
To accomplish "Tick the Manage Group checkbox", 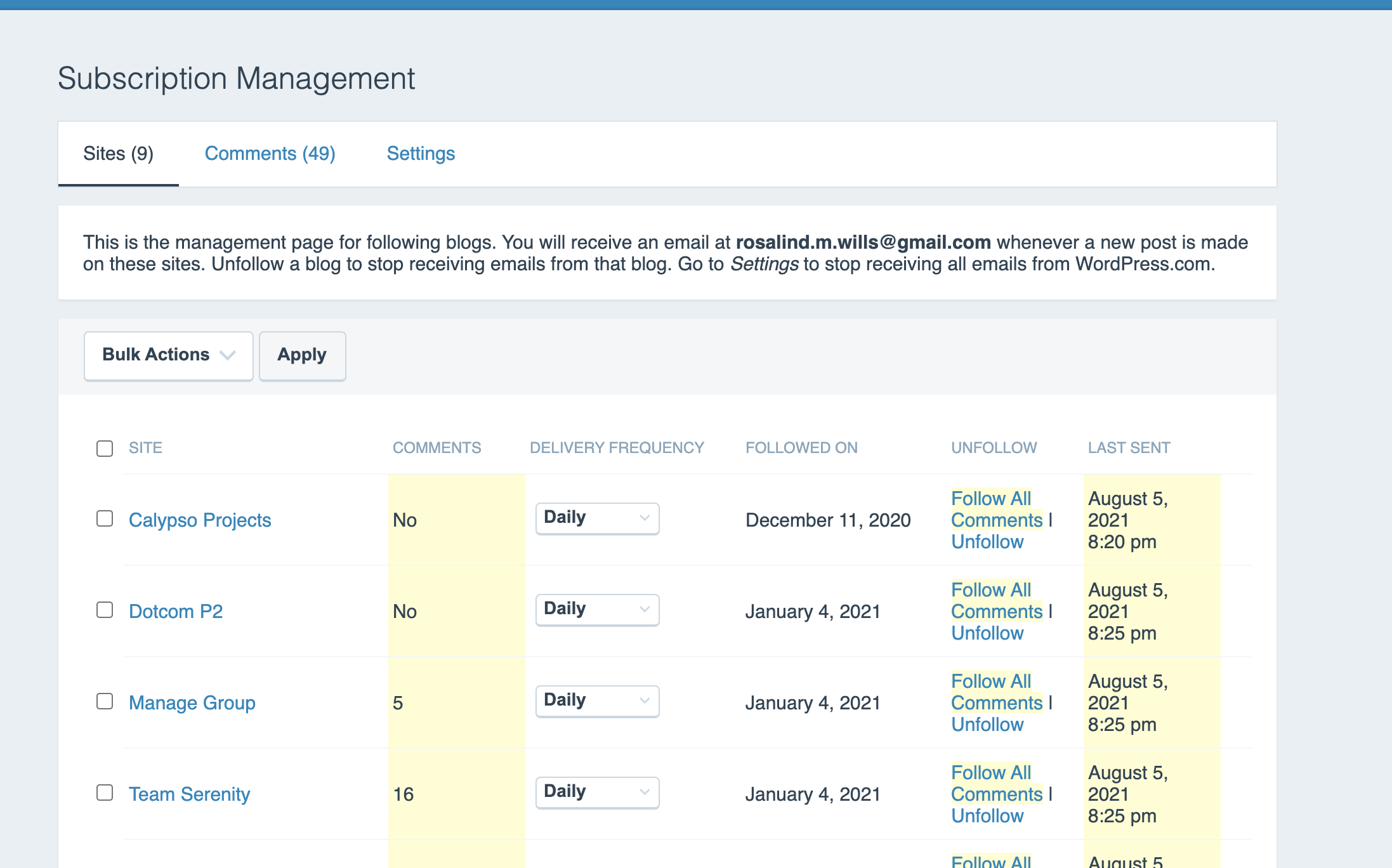I will pyautogui.click(x=105, y=702).
